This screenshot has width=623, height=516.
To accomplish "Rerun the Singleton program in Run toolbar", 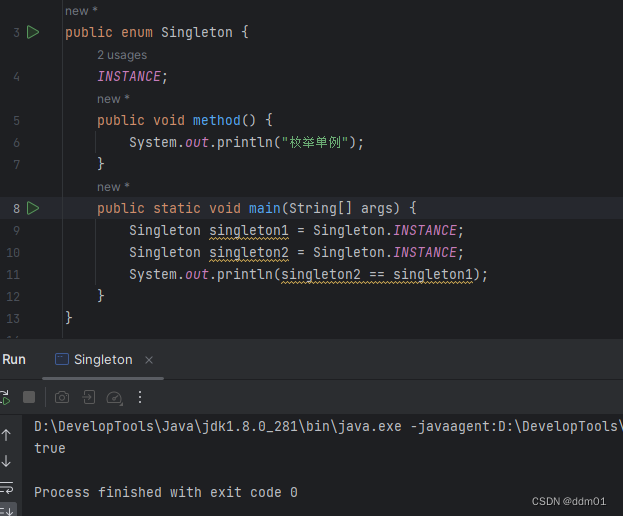I will point(5,397).
